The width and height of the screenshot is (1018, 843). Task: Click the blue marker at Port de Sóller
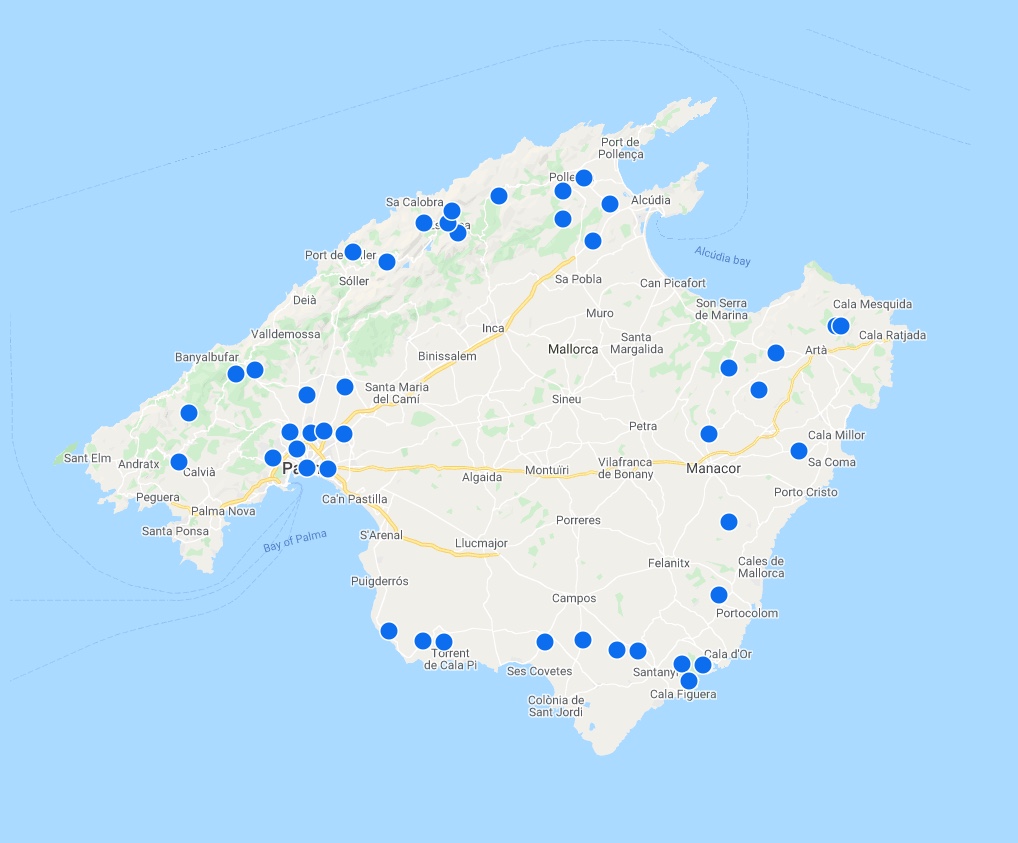(353, 252)
